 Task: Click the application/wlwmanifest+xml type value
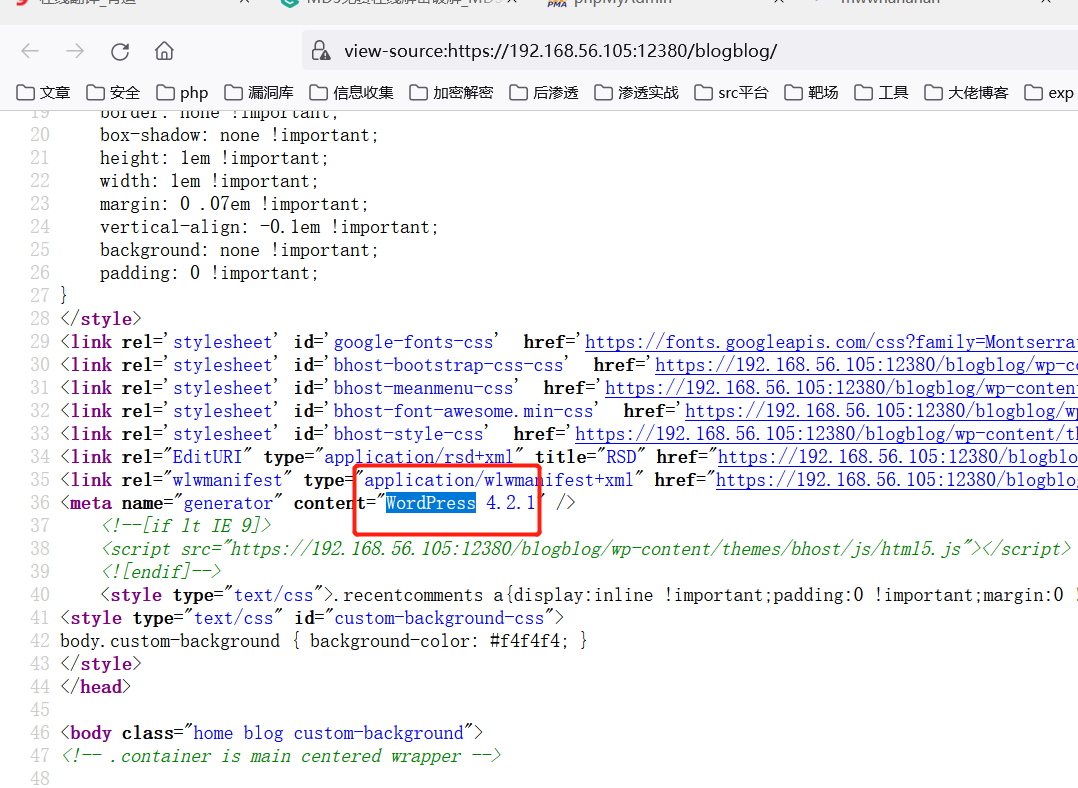[499, 480]
